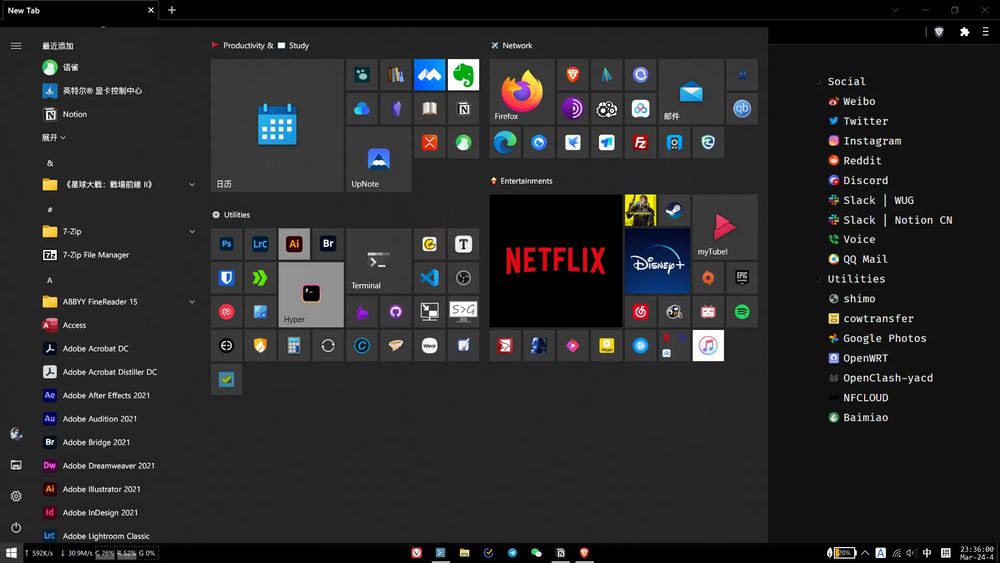Click the Start menu power button
Viewport: 1000px width, 563px height.
pos(16,528)
